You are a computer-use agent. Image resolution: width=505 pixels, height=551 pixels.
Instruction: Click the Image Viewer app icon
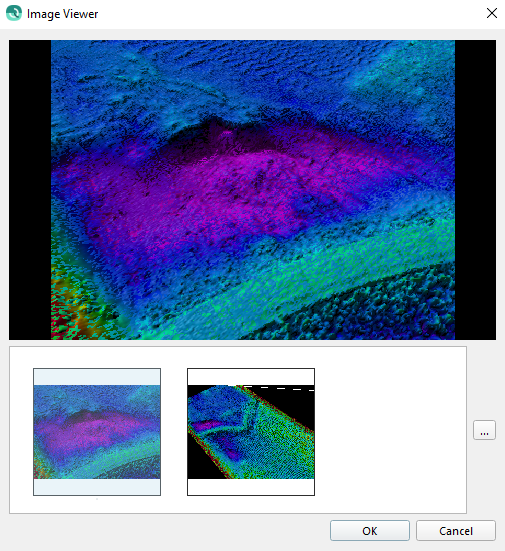tap(14, 13)
